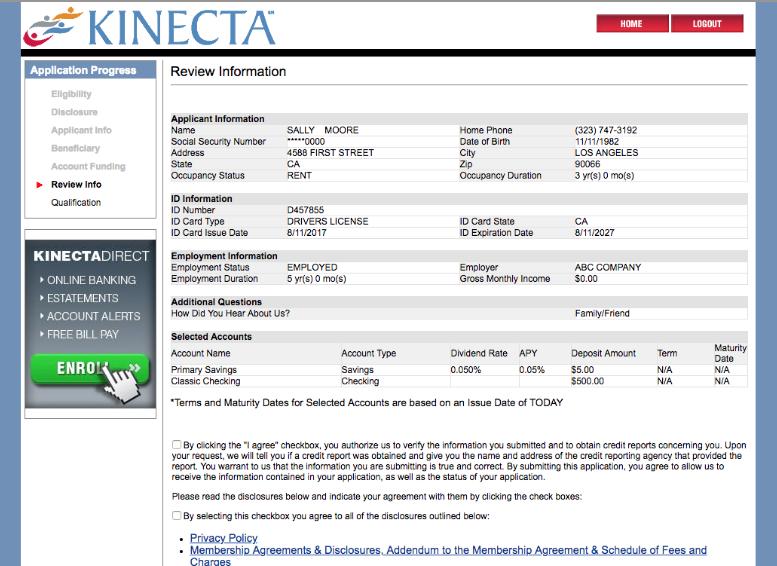Click the occupancy duration 3 yr(s) 0 mo(s)
777x566 pixels.
click(604, 175)
